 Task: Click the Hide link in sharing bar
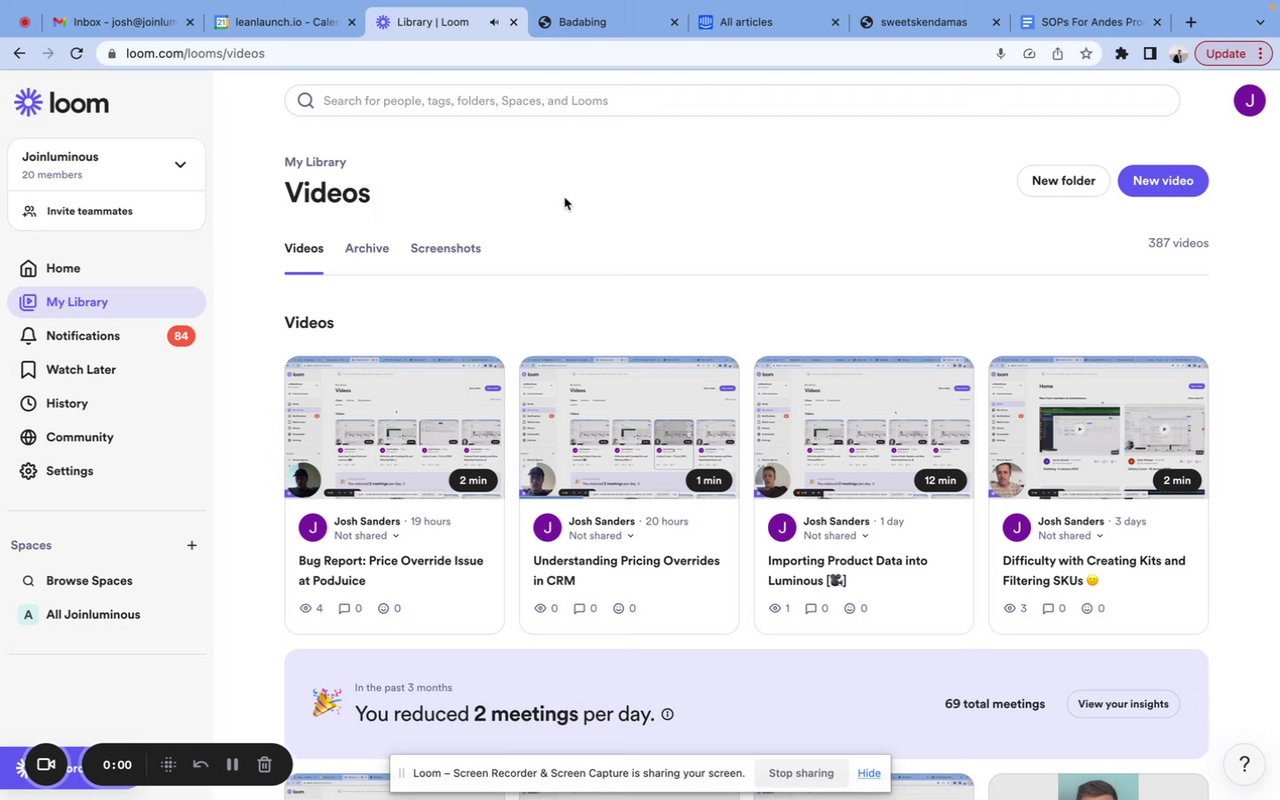click(869, 773)
